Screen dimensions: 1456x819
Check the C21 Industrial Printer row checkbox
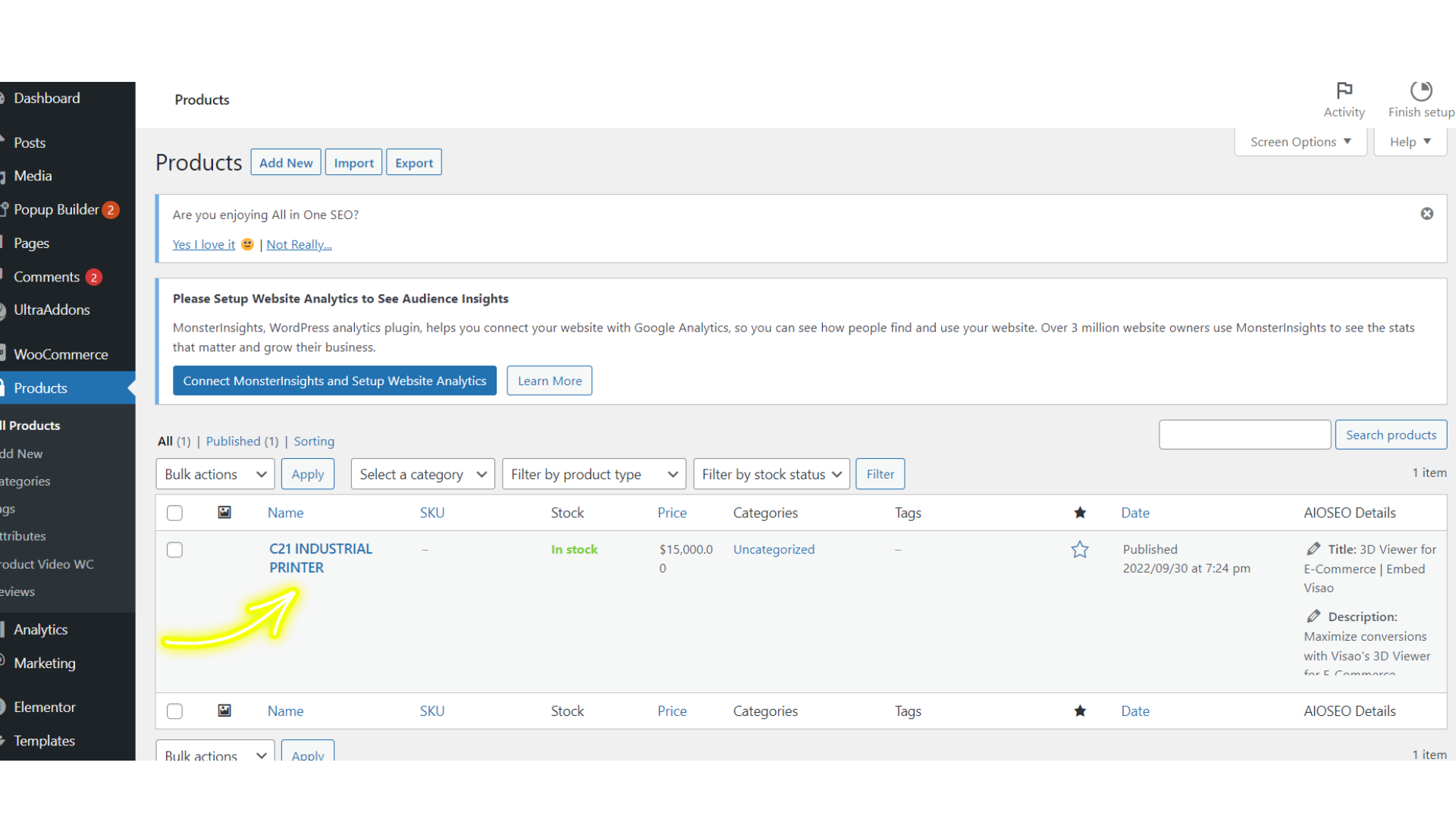click(174, 550)
